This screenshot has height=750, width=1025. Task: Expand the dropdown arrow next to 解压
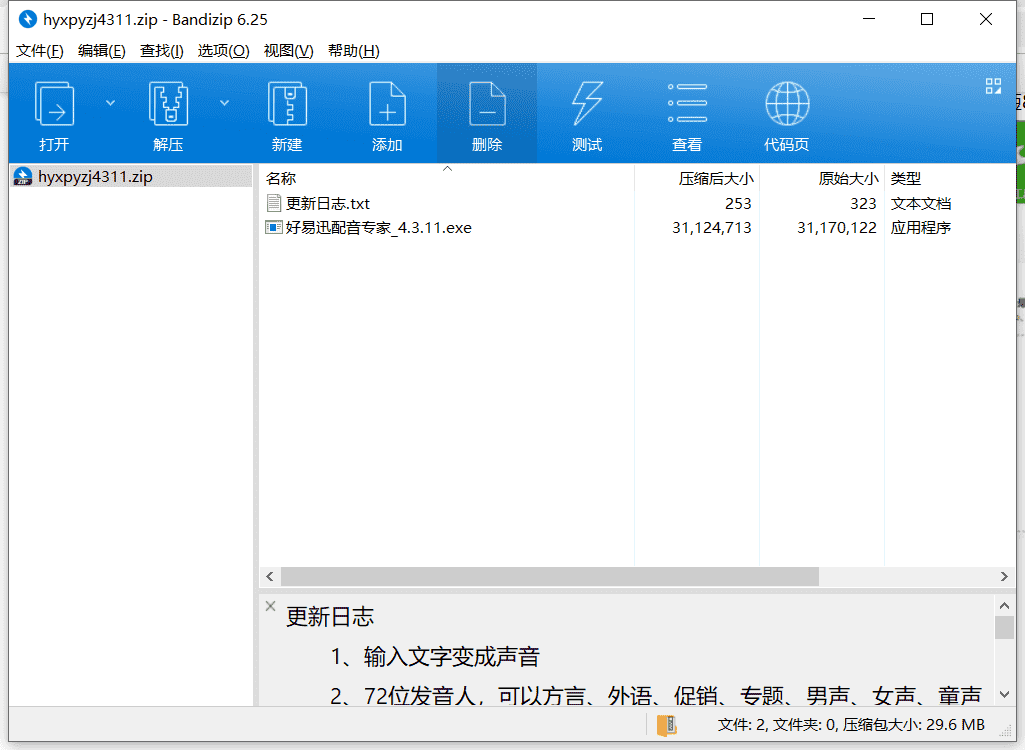224,103
